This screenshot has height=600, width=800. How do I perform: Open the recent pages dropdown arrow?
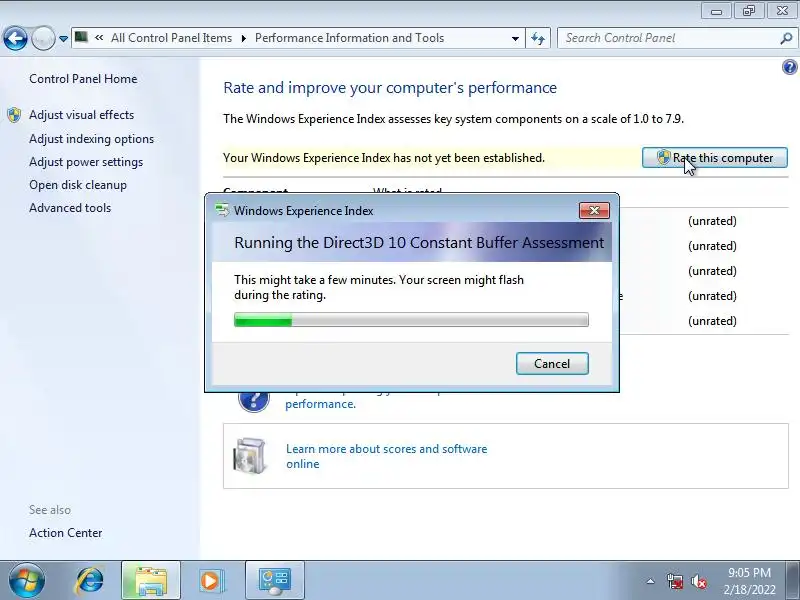[63, 39]
